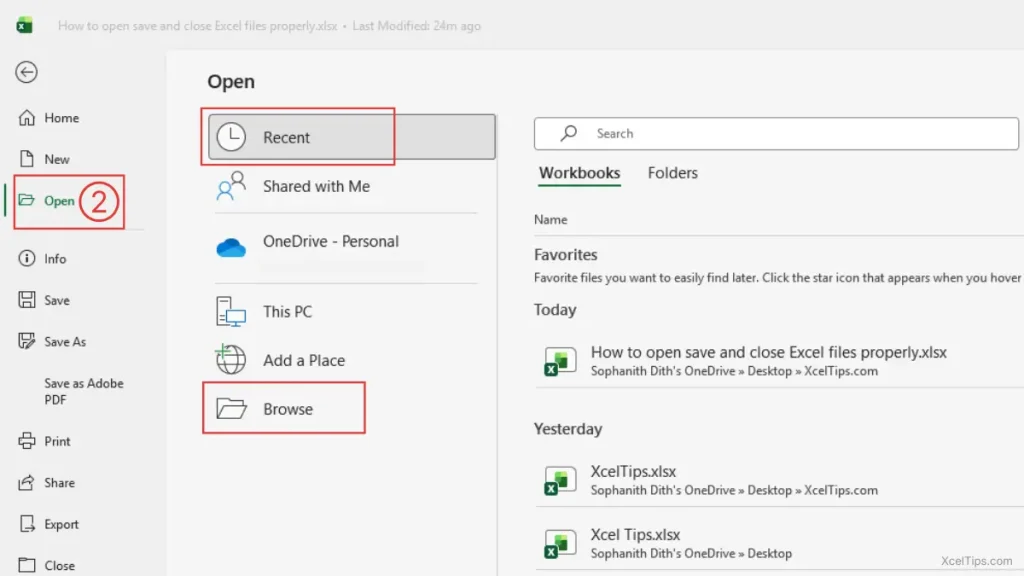Open Browse using the folder icon
Screen dimensions: 1024x576
(x=230, y=408)
